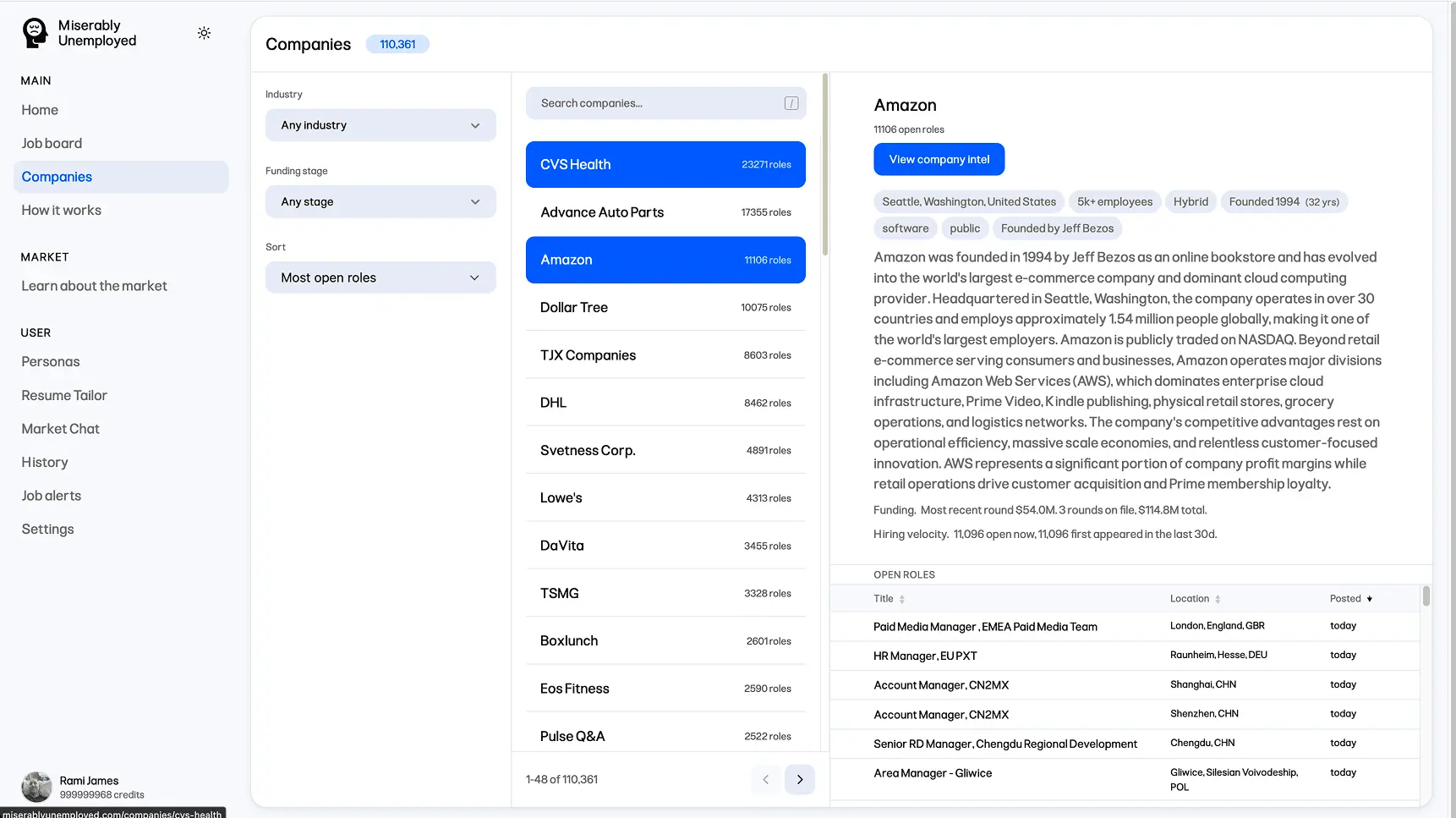Select Eos Fitness company row
This screenshot has height=818, width=1456.
tap(665, 689)
